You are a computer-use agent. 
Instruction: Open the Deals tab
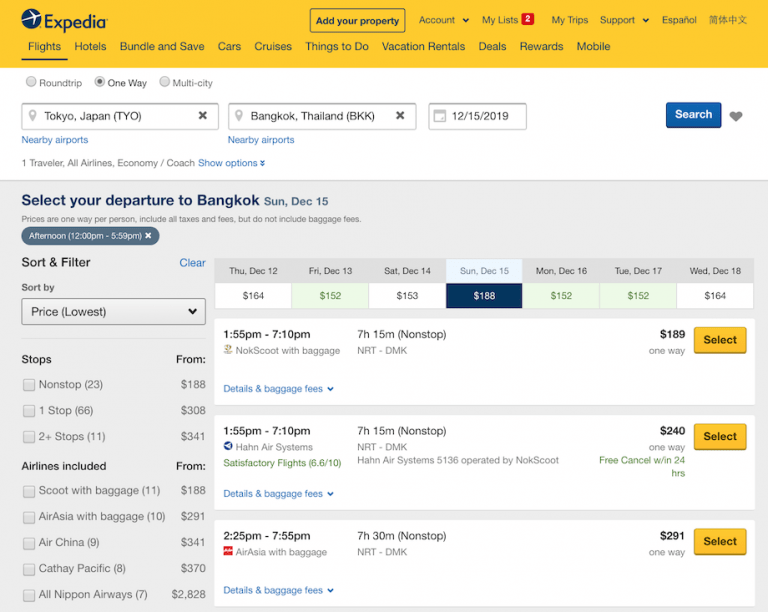pyautogui.click(x=492, y=47)
